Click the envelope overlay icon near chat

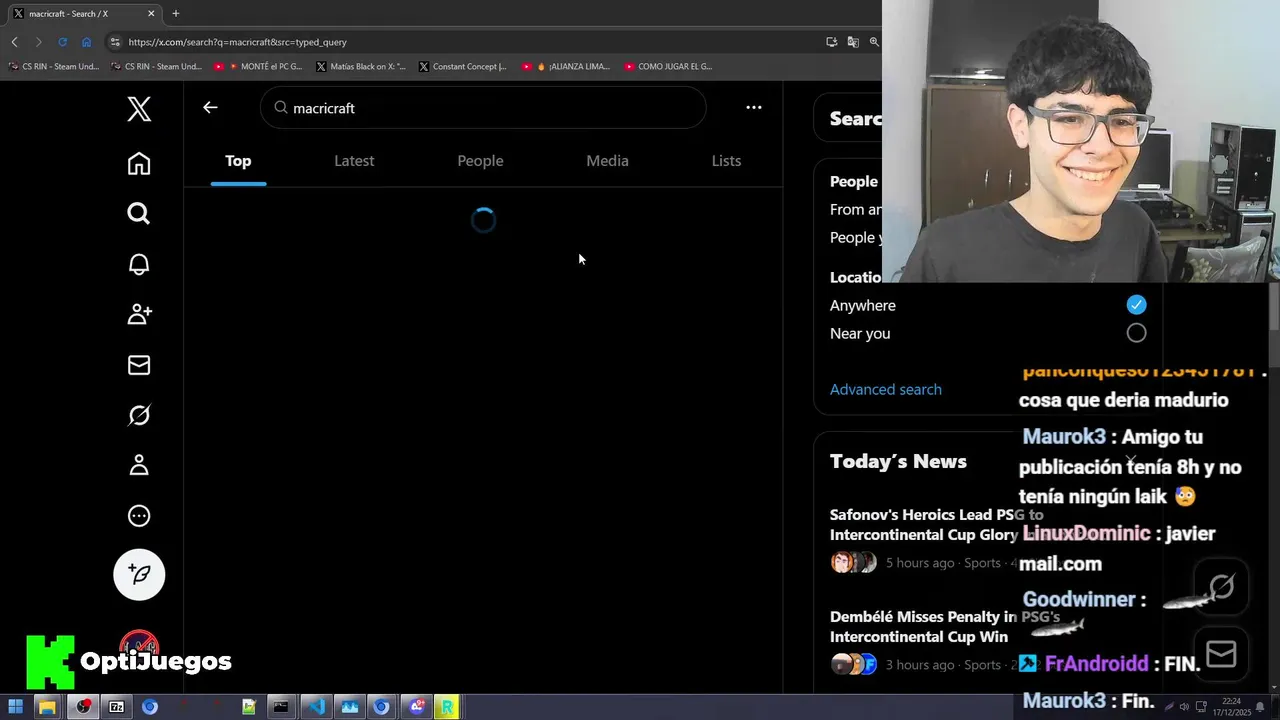(1221, 654)
